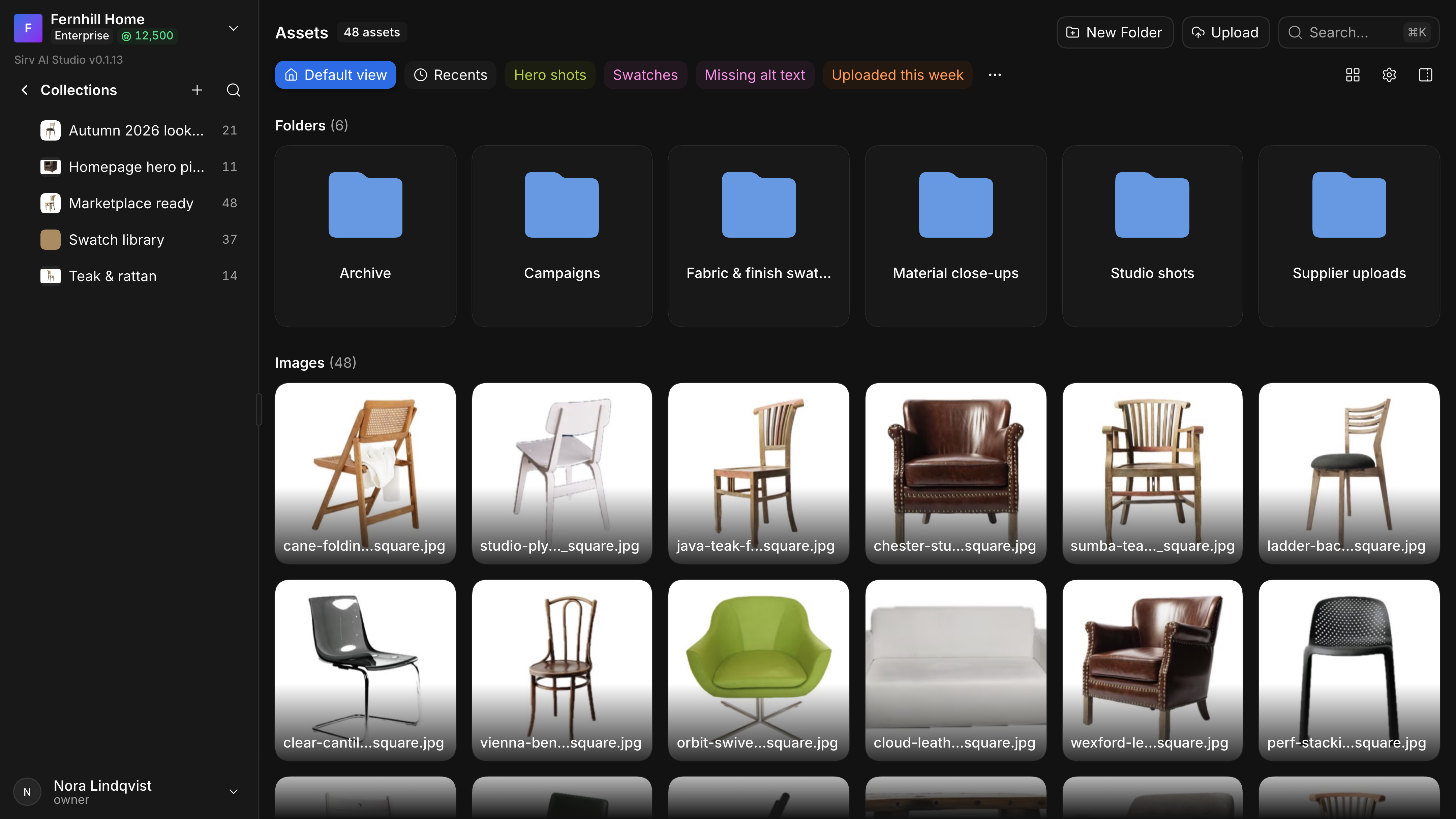1456x819 pixels.
Task: Open the Material close-ups folder
Action: coord(955,236)
